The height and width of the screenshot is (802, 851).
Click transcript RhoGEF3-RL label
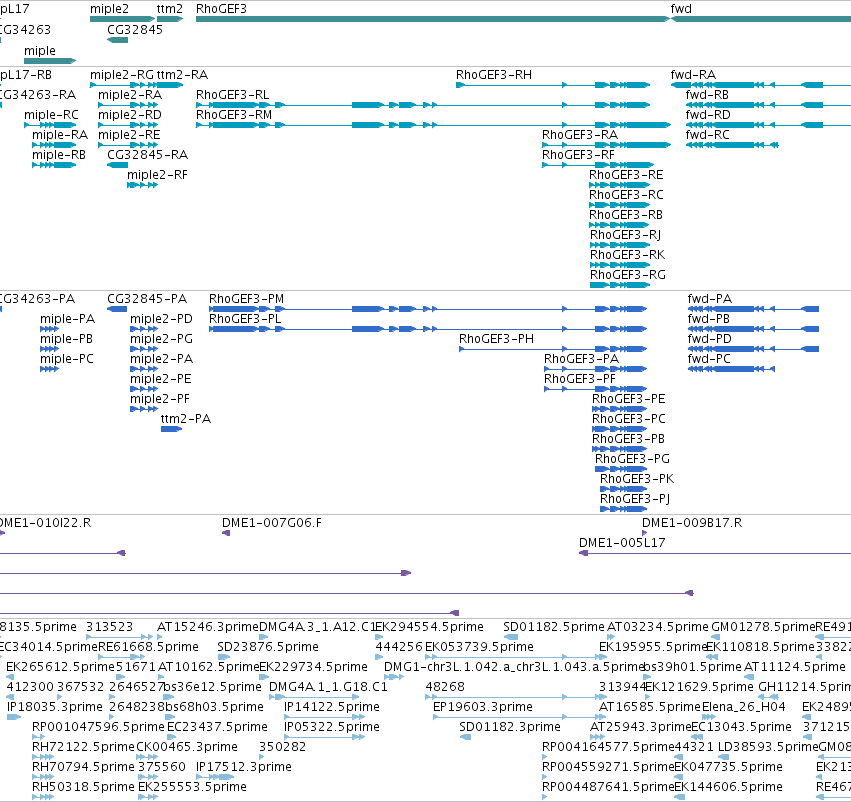click(232, 94)
